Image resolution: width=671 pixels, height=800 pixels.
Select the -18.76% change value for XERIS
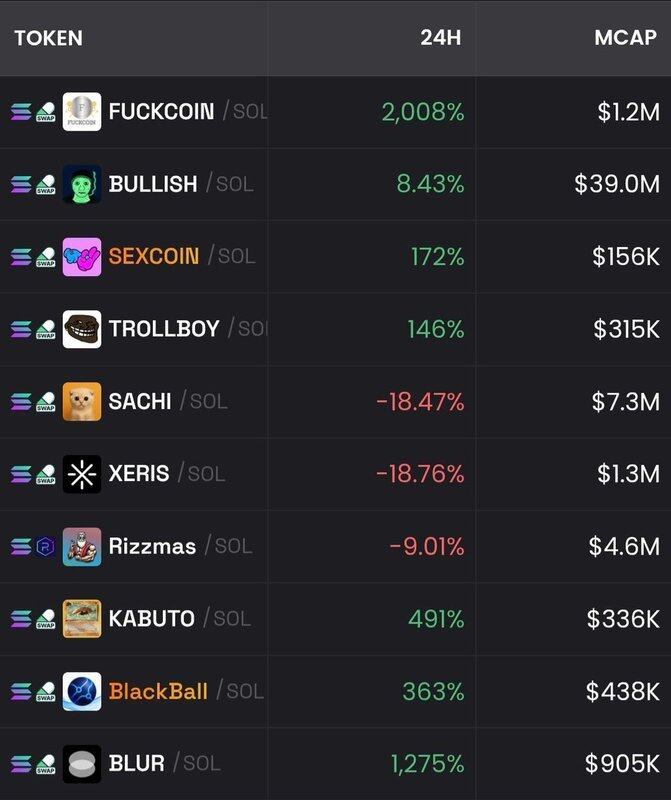click(x=420, y=474)
